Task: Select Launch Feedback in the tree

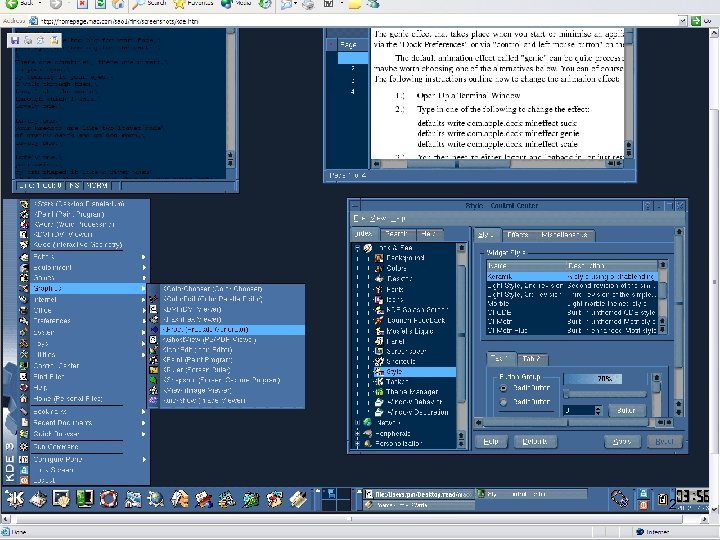Action: [x=416, y=320]
